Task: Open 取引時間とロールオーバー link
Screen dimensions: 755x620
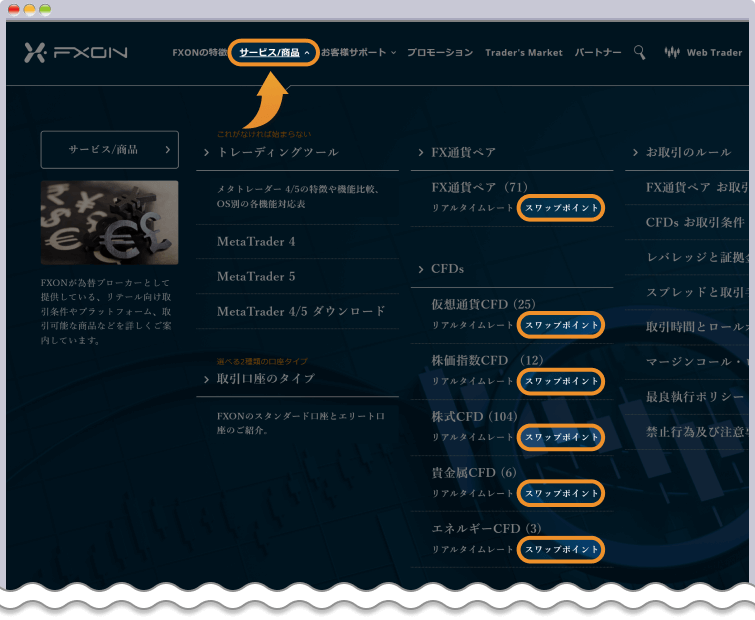Action: [697, 327]
